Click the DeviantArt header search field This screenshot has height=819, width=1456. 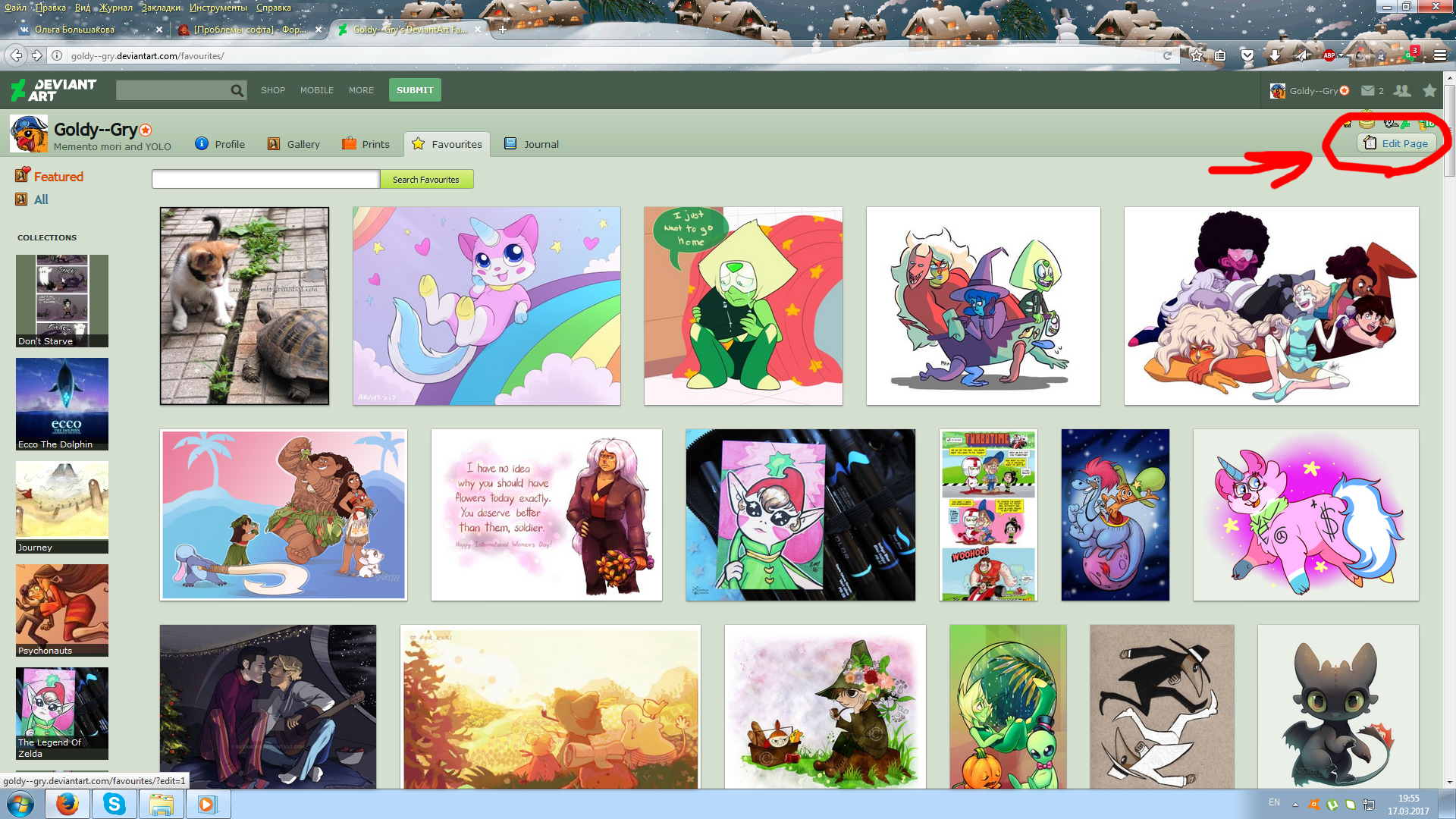(173, 91)
